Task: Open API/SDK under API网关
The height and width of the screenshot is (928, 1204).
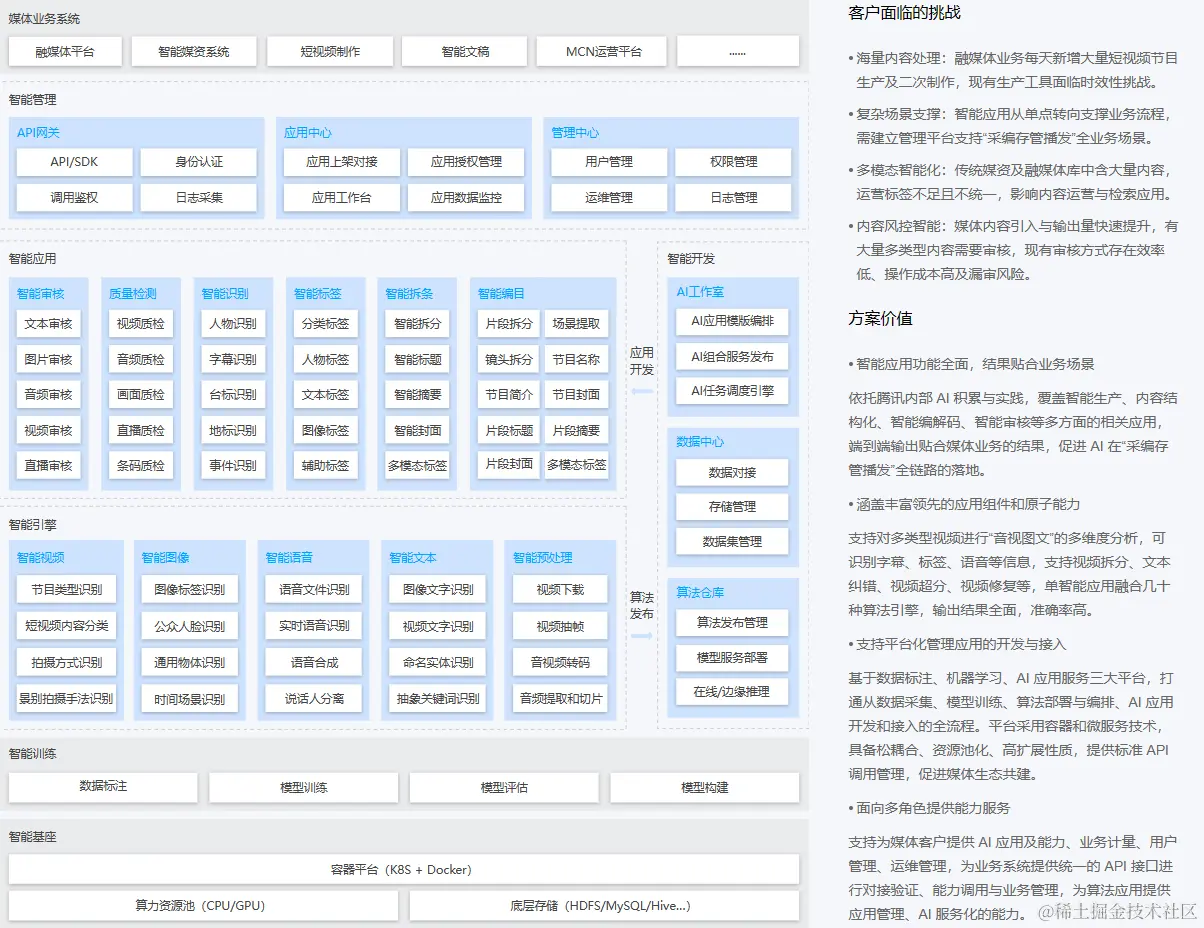Action: pyautogui.click(x=73, y=161)
